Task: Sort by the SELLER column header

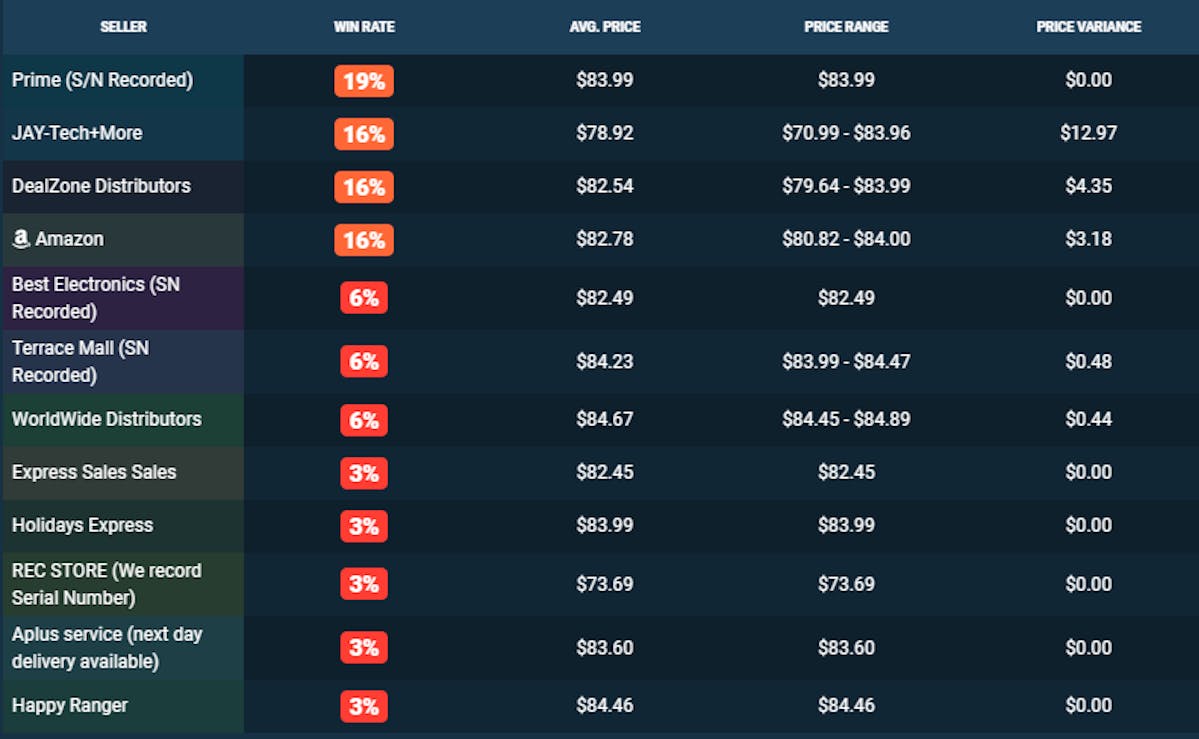Action: (123, 27)
